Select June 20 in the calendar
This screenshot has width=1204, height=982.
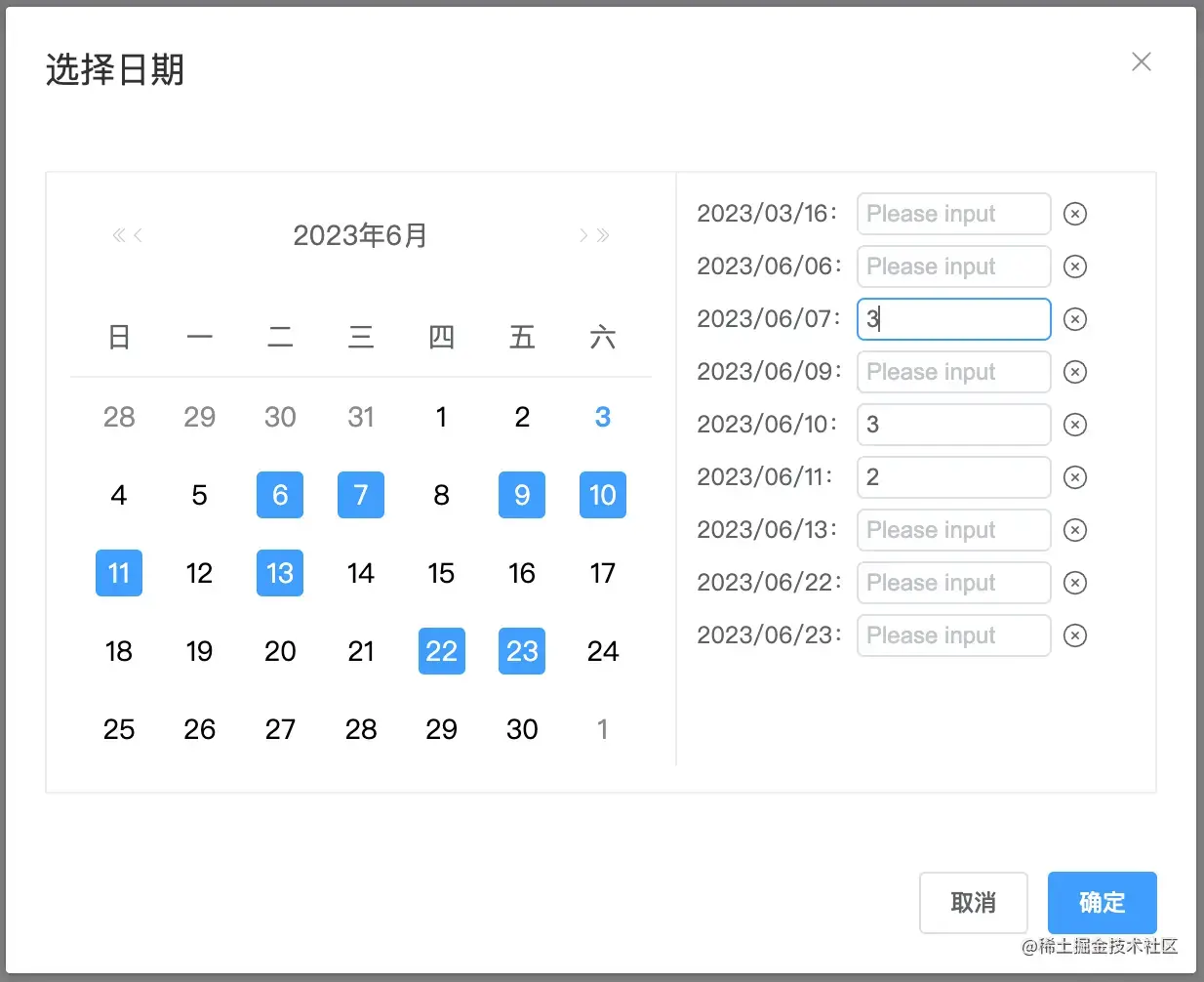tap(280, 651)
